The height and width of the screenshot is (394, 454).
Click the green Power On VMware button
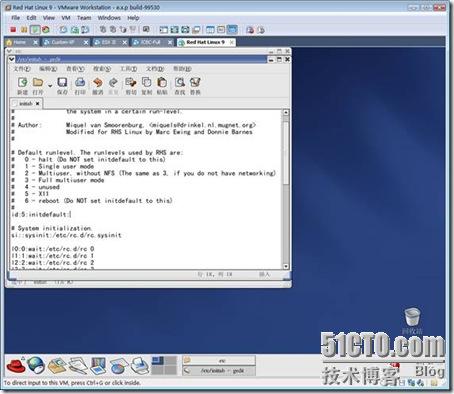(35, 30)
